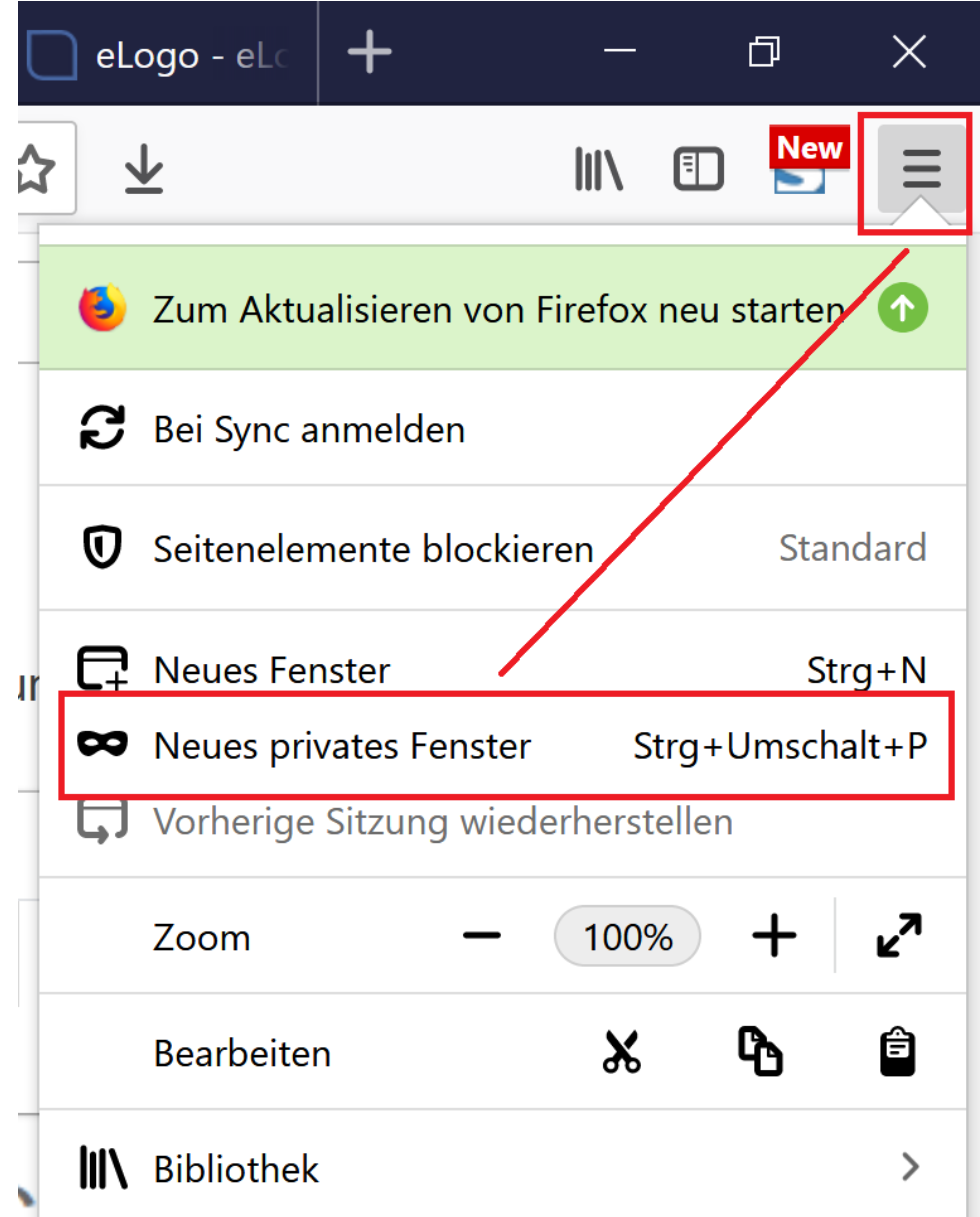Cut using the scissors icon
The width and height of the screenshot is (980, 1217).
pyautogui.click(x=622, y=1053)
